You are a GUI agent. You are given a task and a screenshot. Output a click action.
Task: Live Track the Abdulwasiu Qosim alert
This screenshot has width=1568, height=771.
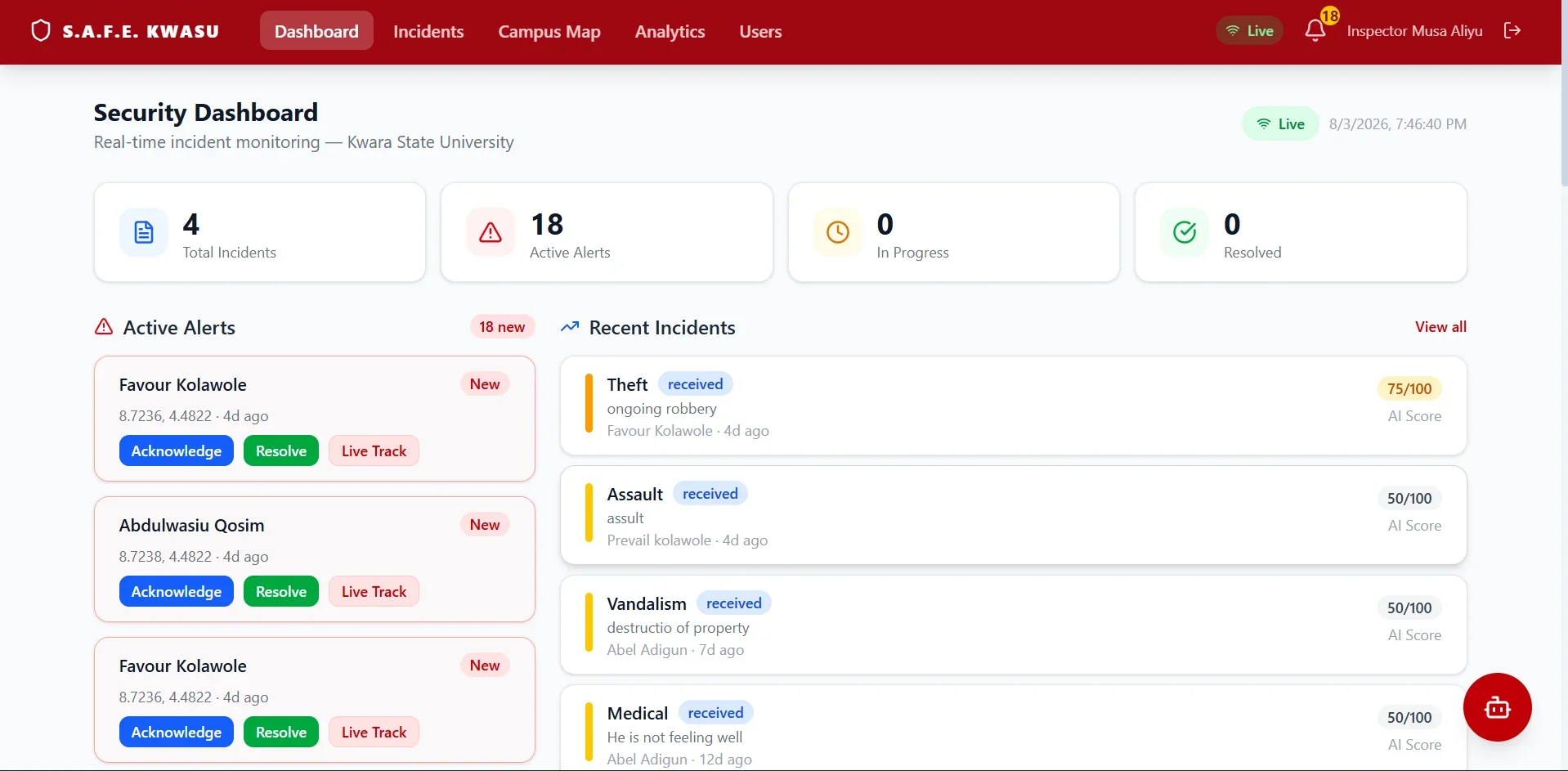tap(374, 591)
